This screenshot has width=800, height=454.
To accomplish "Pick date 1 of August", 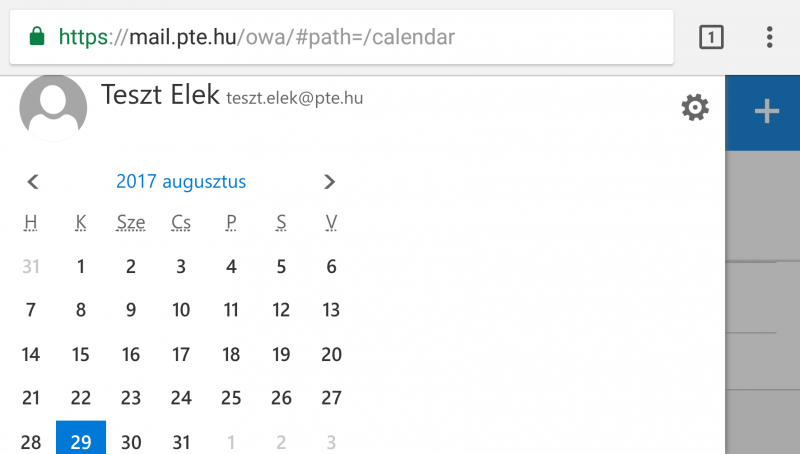I will pos(81,266).
